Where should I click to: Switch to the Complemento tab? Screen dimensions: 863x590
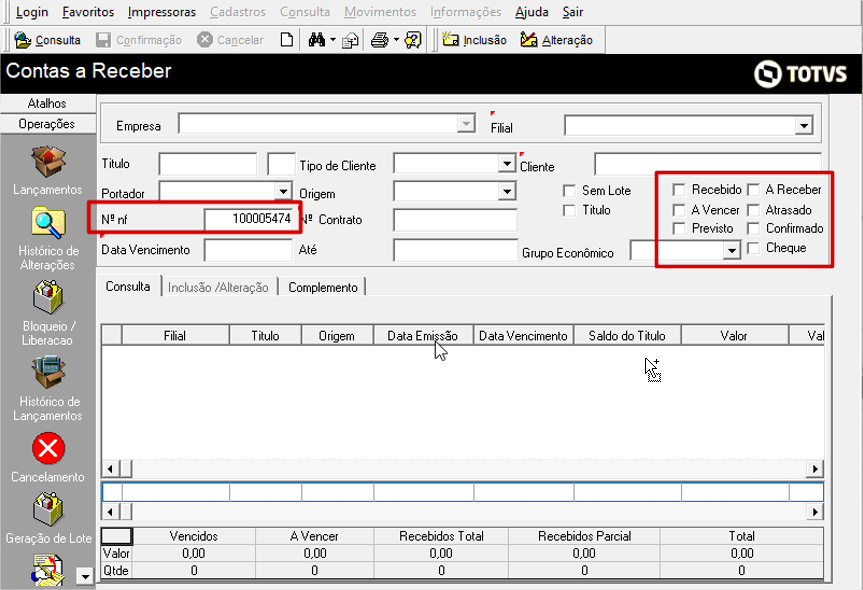(x=323, y=287)
